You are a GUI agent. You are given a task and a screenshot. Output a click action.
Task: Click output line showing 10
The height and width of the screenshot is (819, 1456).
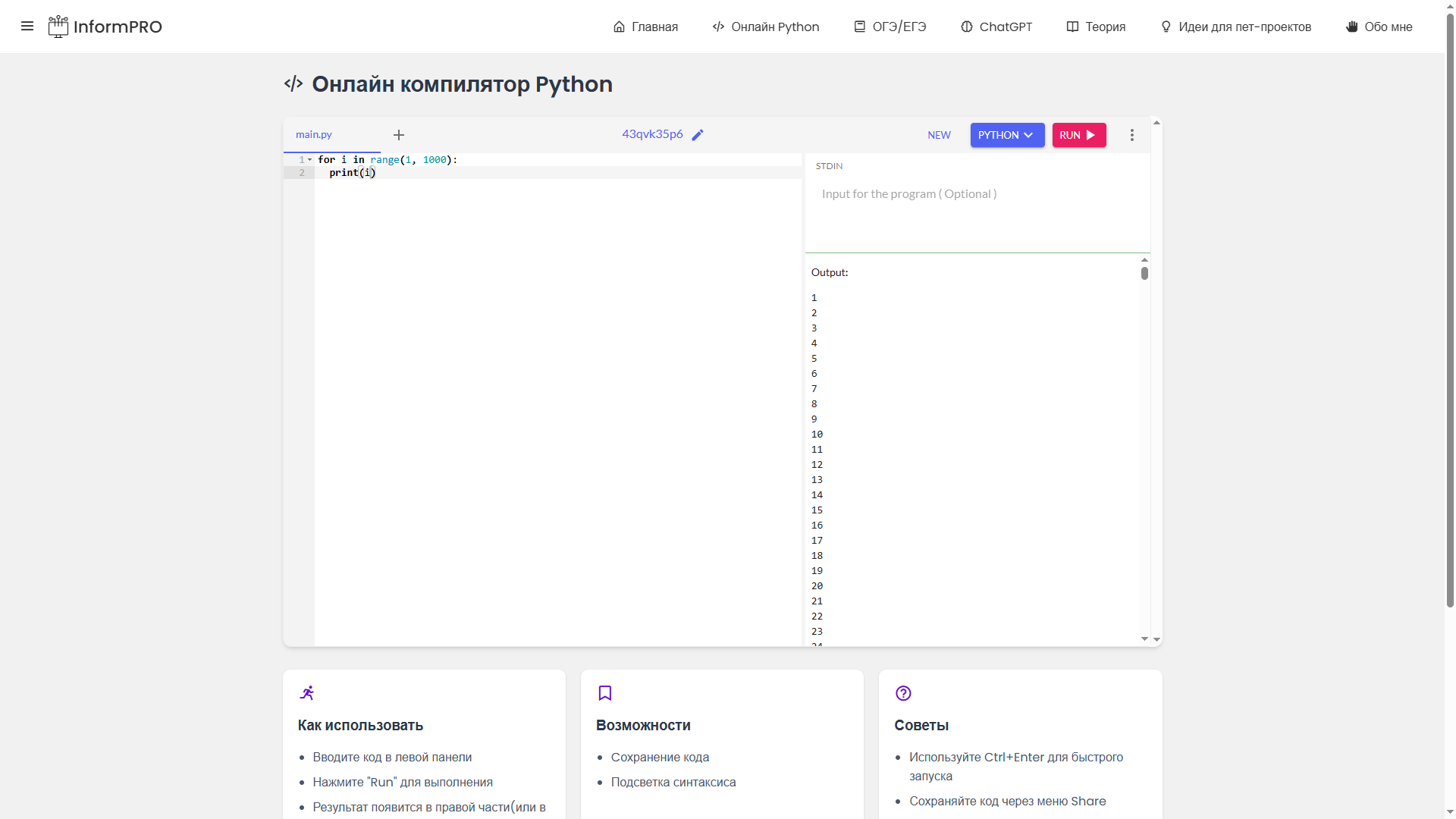(817, 435)
